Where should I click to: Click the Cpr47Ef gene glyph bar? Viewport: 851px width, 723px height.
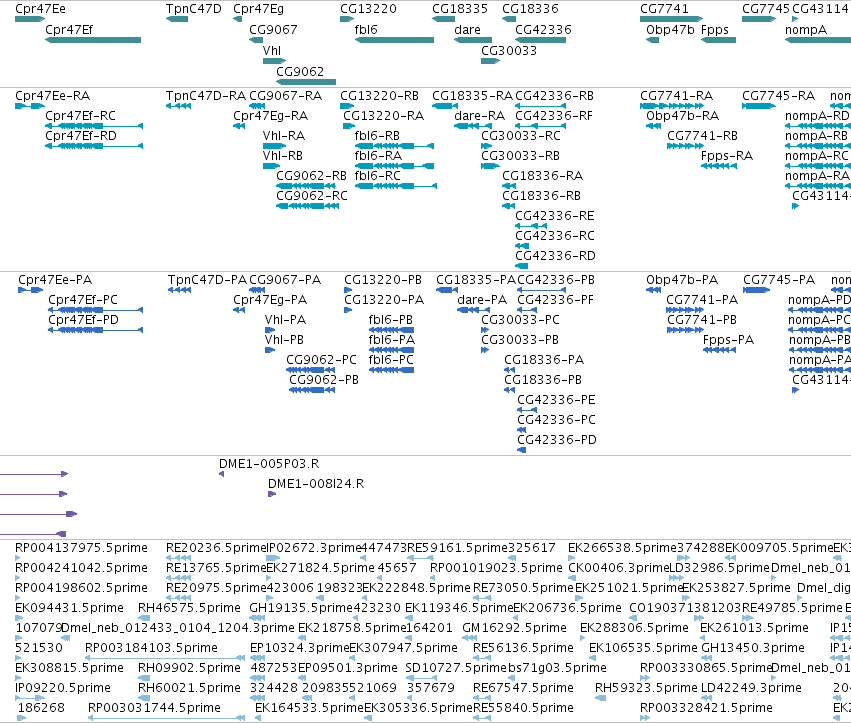click(x=93, y=40)
